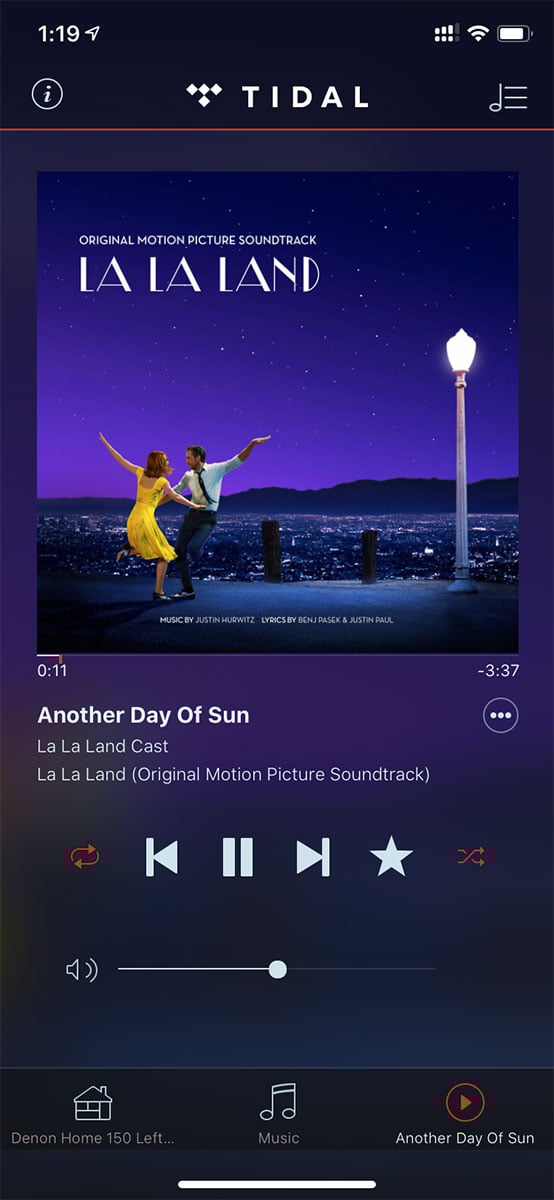Screen dimensions: 554x1200
Task: Tap the remaining time -3:37 label
Action: (498, 671)
